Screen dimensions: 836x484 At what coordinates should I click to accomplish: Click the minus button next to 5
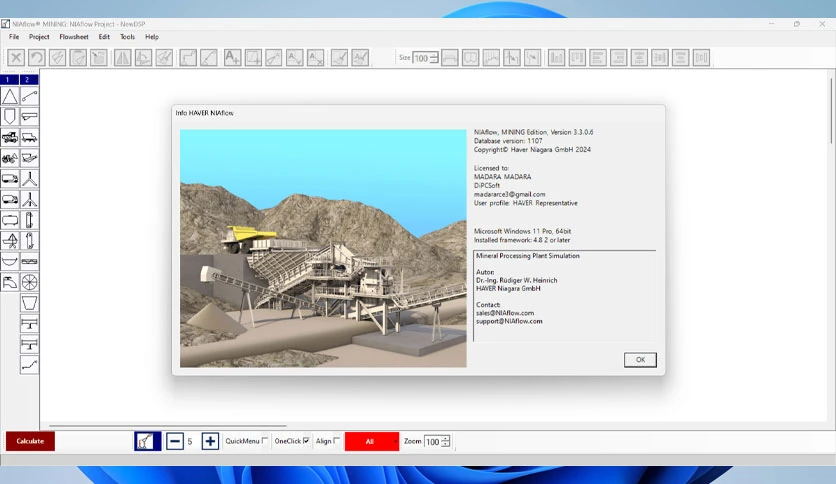175,441
